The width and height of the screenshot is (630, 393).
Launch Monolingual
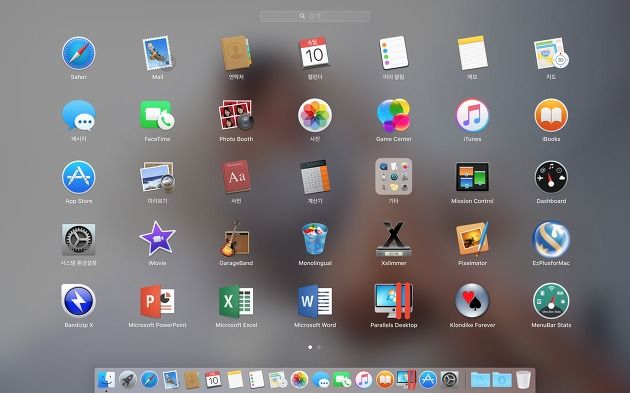315,239
